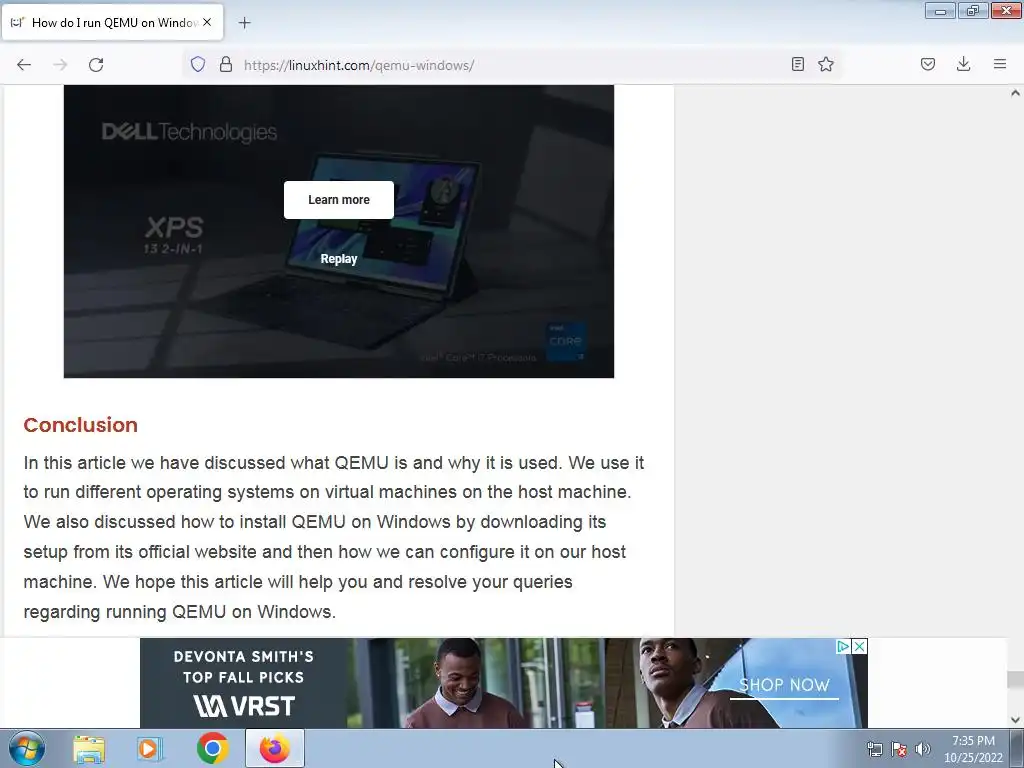Click the vertical scrollbar thumb

click(x=1016, y=679)
